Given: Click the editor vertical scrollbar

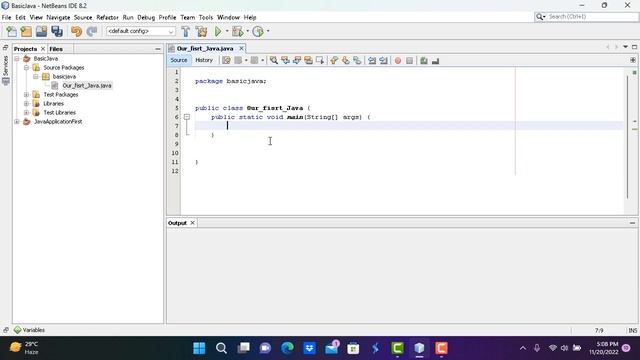Looking at the screenshot, I should (627, 137).
